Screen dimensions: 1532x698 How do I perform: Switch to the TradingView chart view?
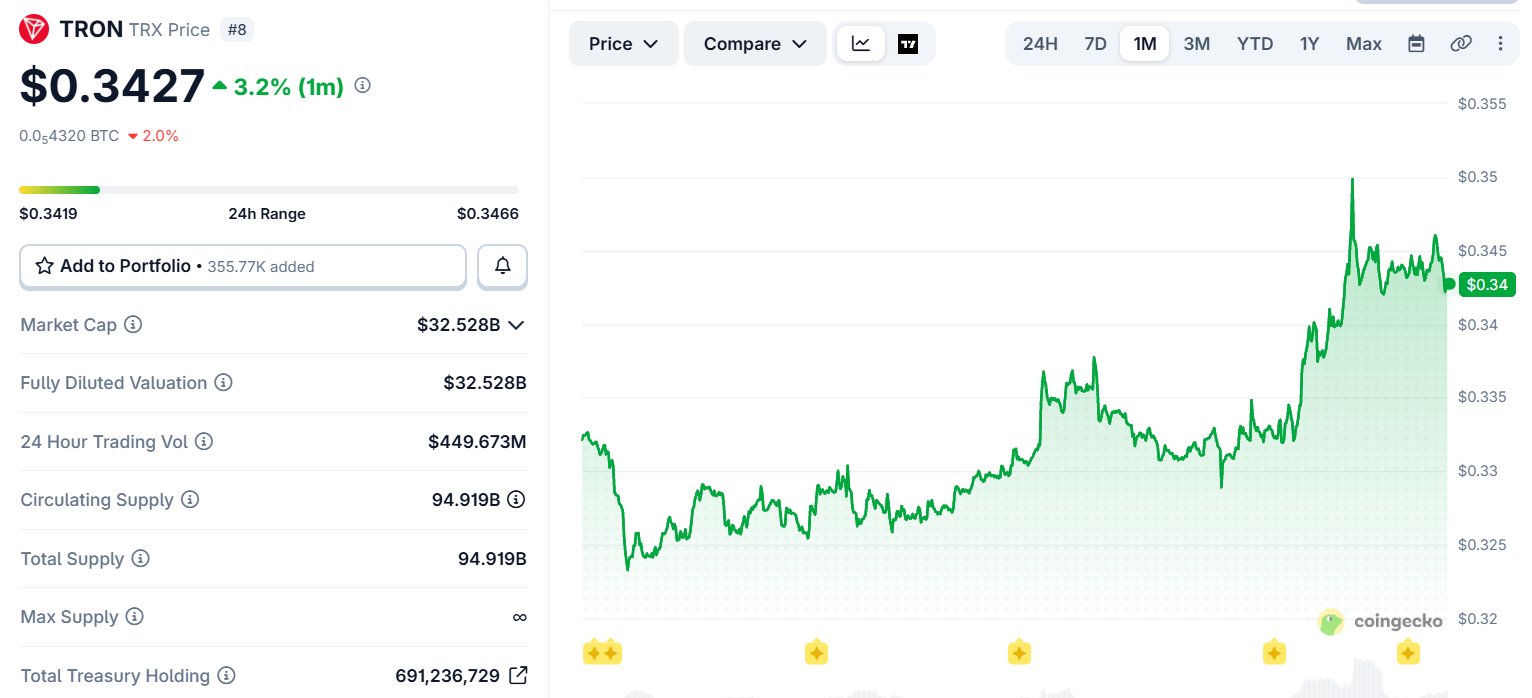pos(908,44)
